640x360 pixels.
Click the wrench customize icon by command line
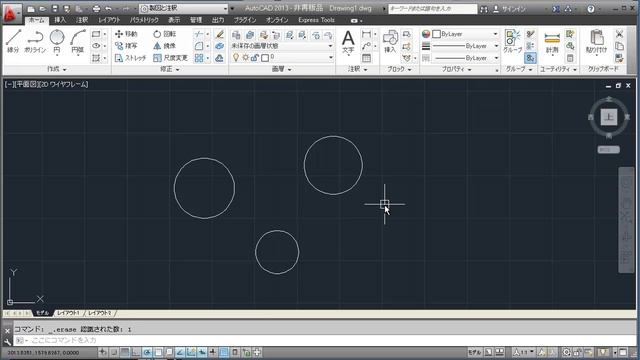(7, 342)
